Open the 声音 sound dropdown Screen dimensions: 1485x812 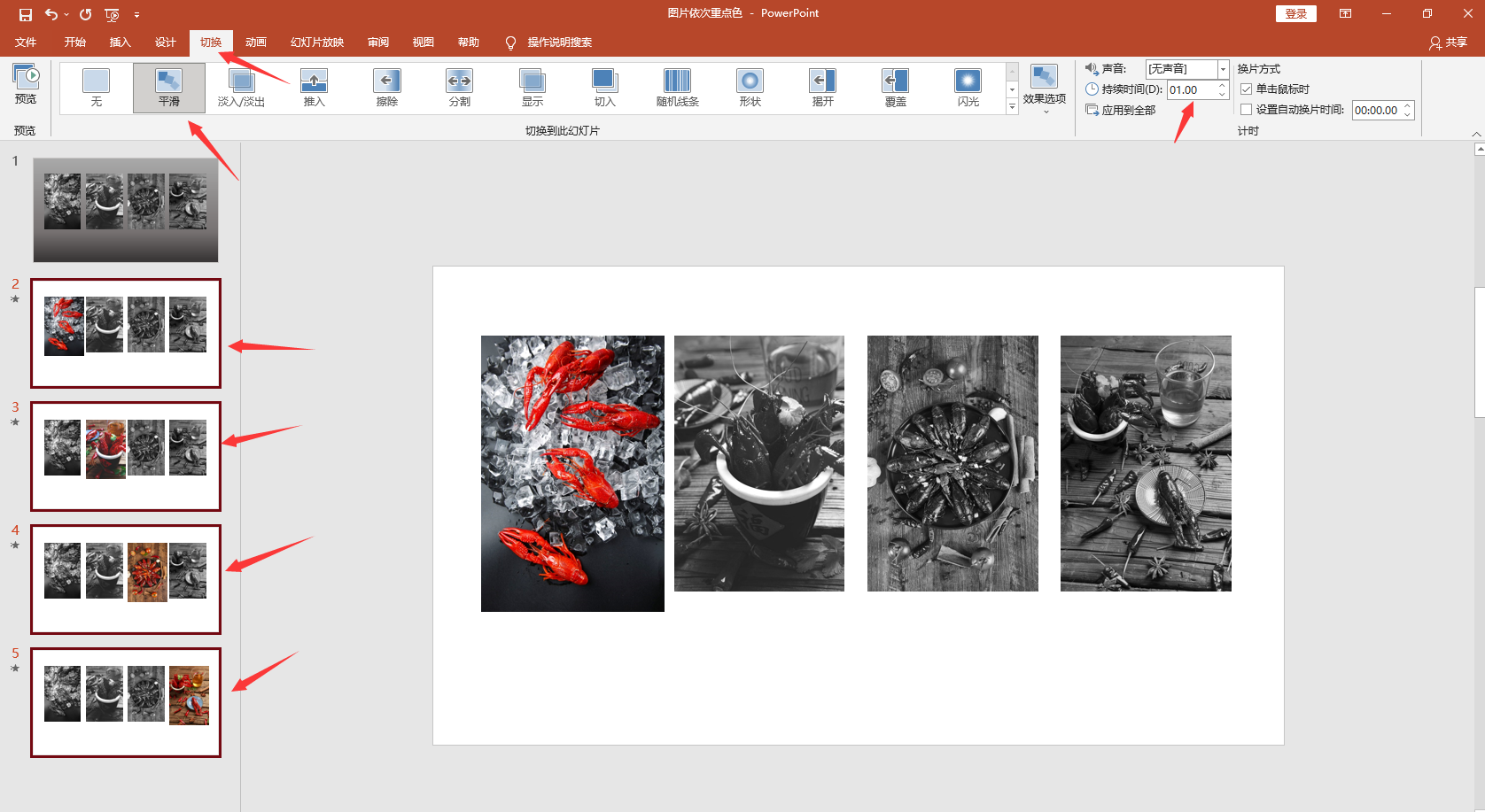click(1223, 69)
